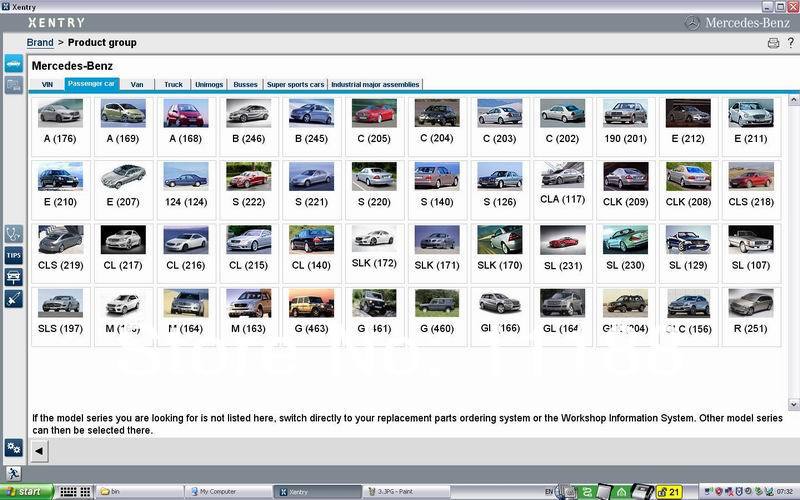Switch to the VIN tab
Viewport: 800px width, 500px height.
tap(47, 85)
